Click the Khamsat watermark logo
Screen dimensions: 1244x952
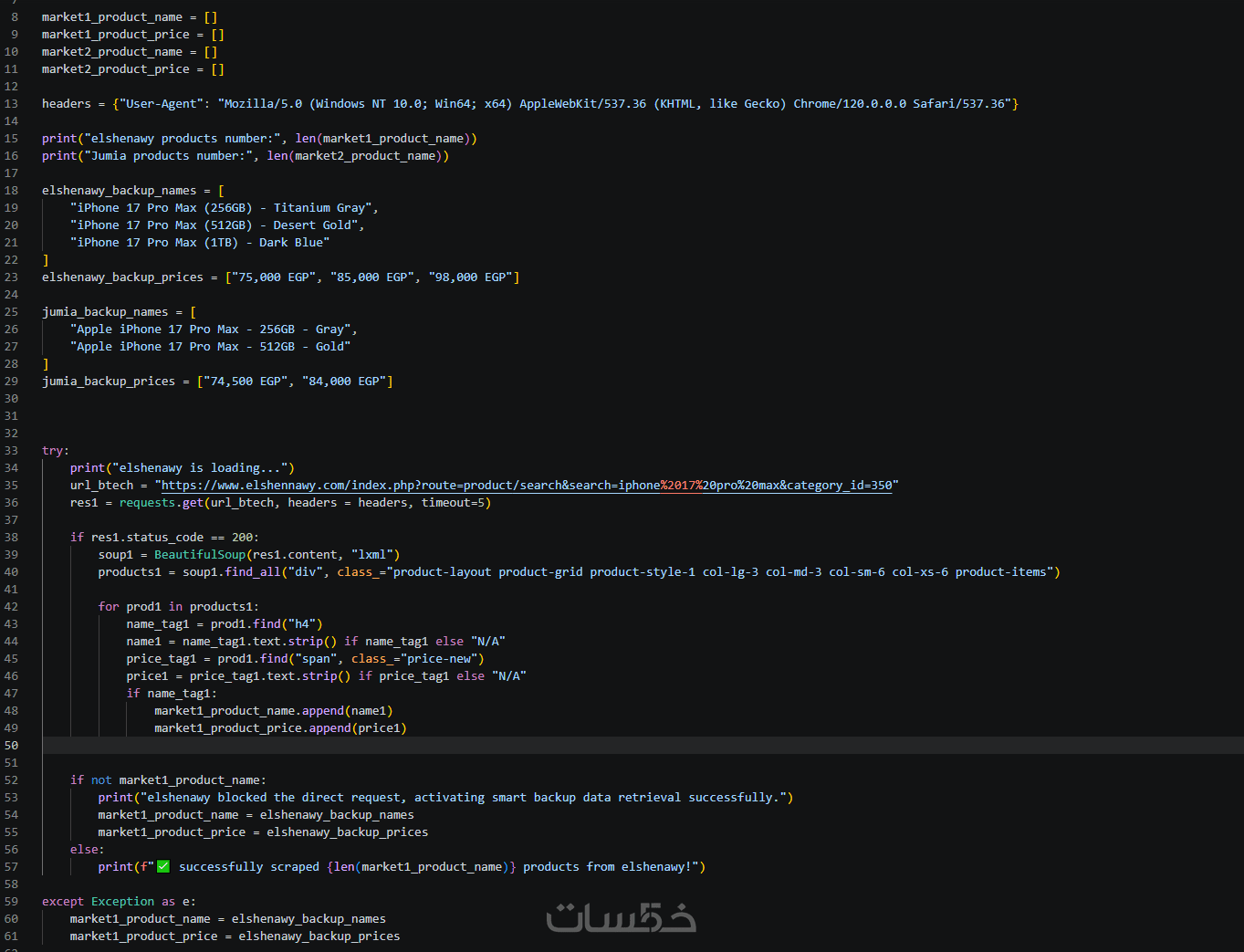[622, 917]
